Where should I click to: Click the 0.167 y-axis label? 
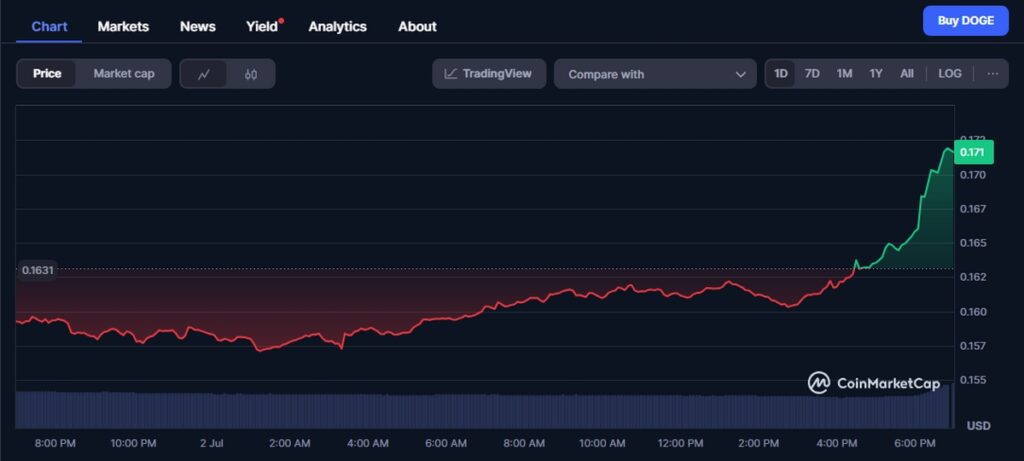click(972, 209)
